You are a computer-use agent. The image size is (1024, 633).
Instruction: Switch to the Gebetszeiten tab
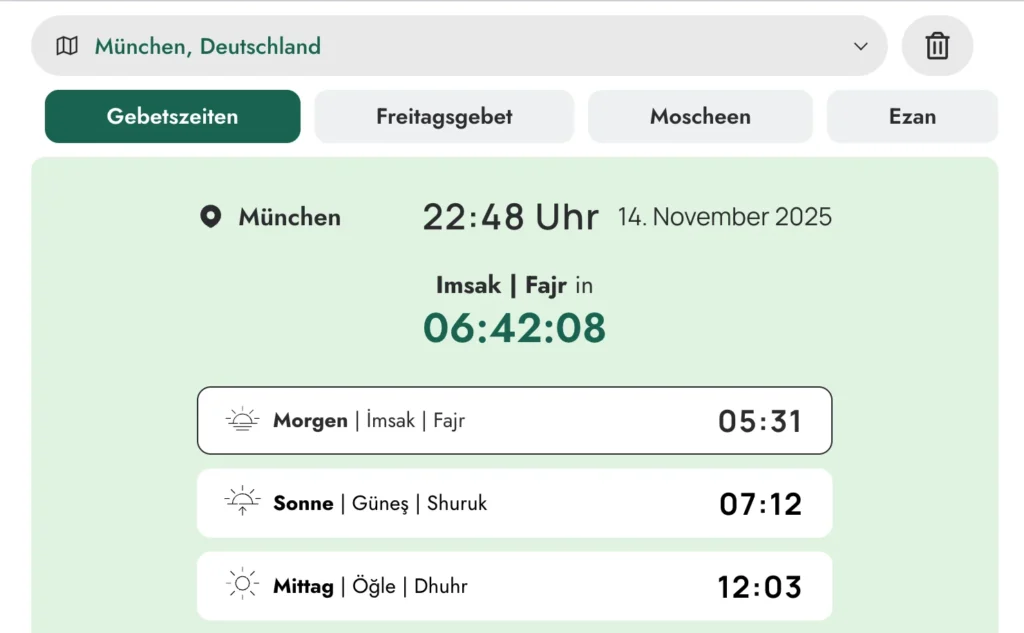pyautogui.click(x=172, y=116)
